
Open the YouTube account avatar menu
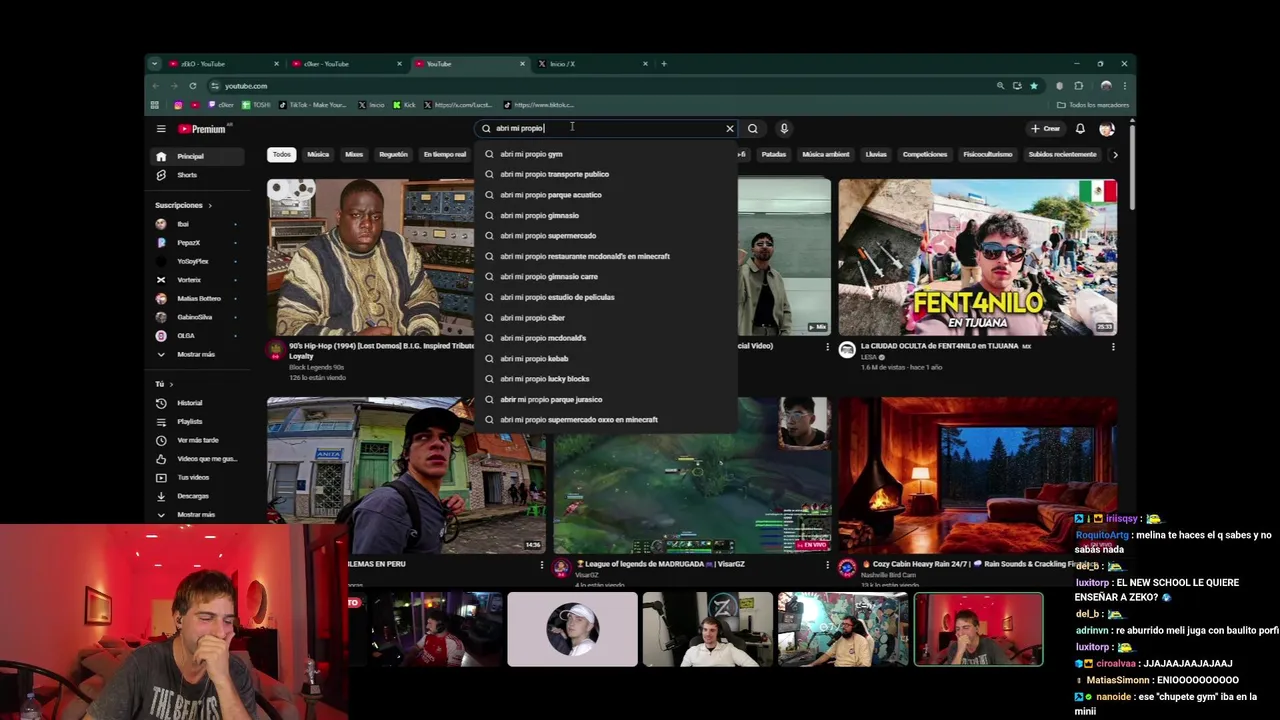pos(1106,128)
